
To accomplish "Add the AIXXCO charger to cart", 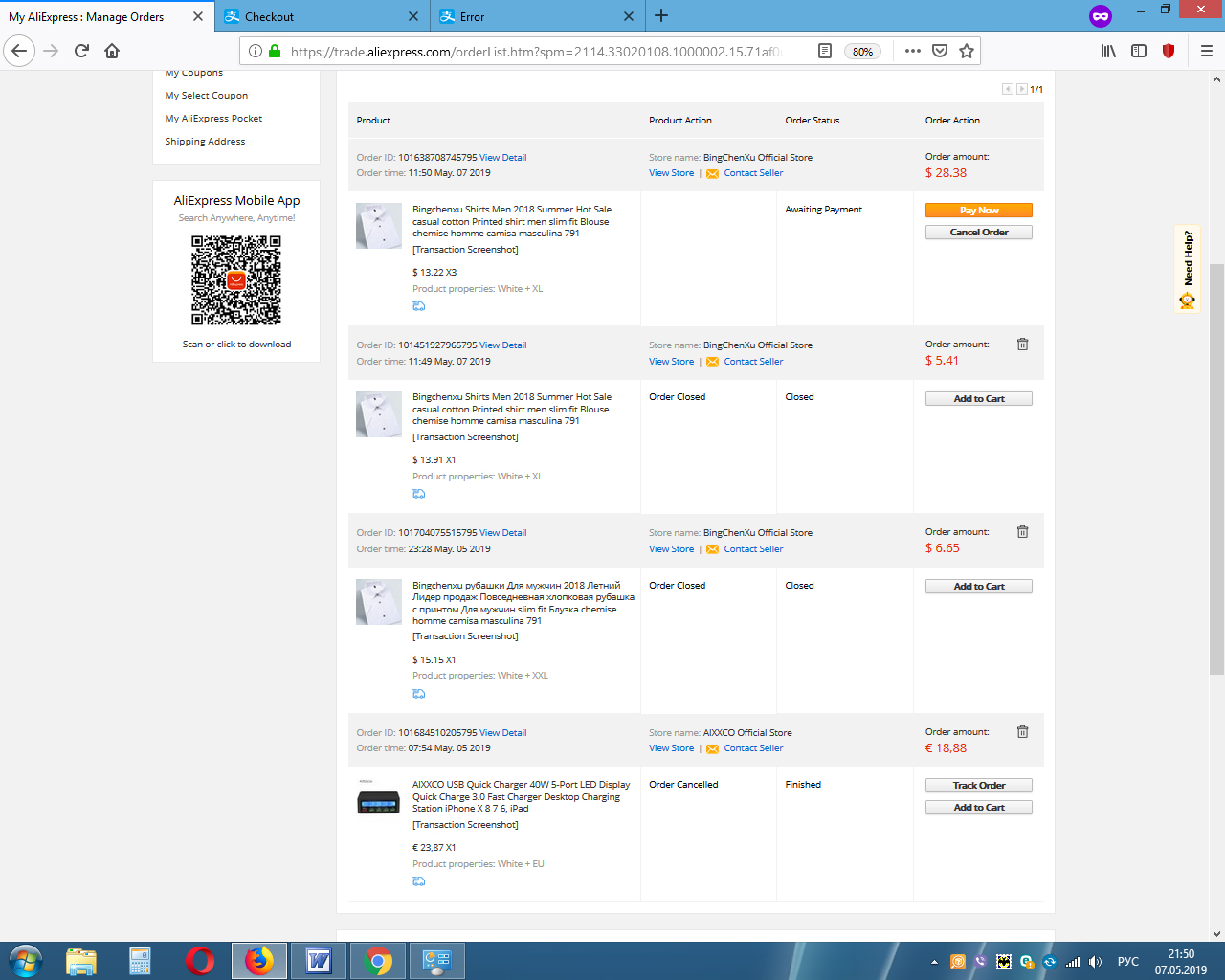I will pyautogui.click(x=979, y=808).
